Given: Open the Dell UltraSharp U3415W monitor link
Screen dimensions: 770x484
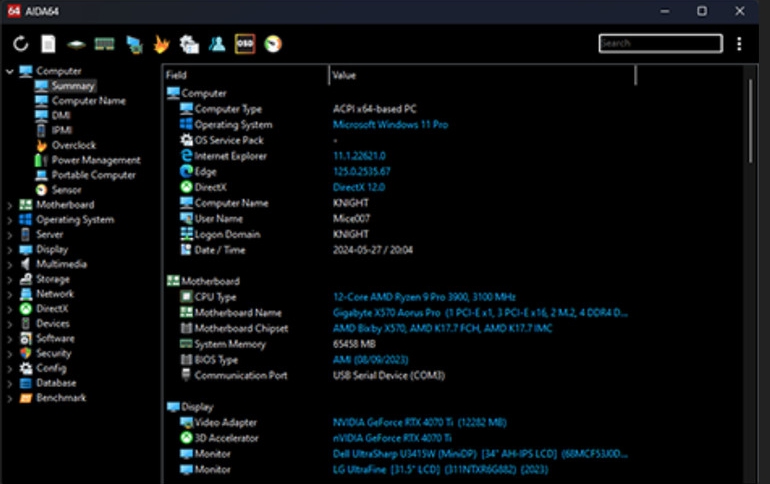Looking at the screenshot, I should coord(480,454).
